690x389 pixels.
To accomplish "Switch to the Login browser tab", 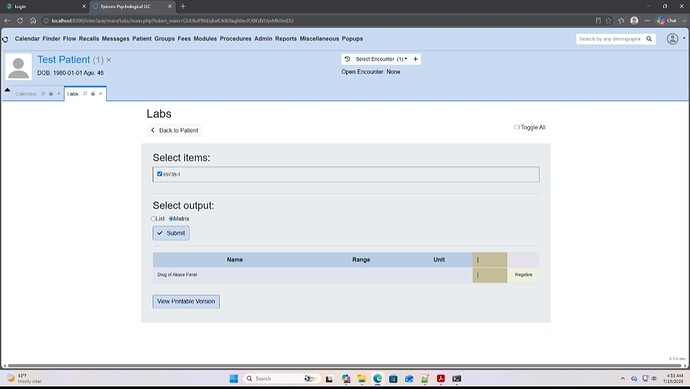I will (x=44, y=6).
